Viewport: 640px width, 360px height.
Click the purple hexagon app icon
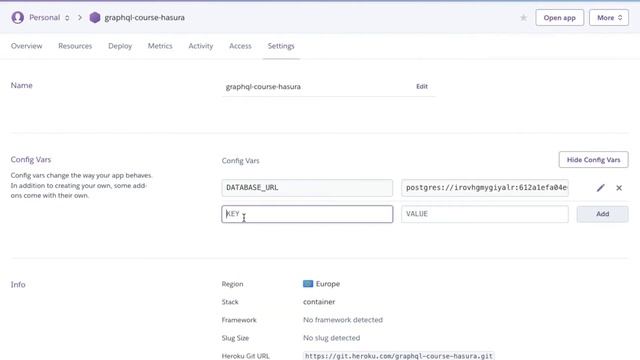click(95, 18)
